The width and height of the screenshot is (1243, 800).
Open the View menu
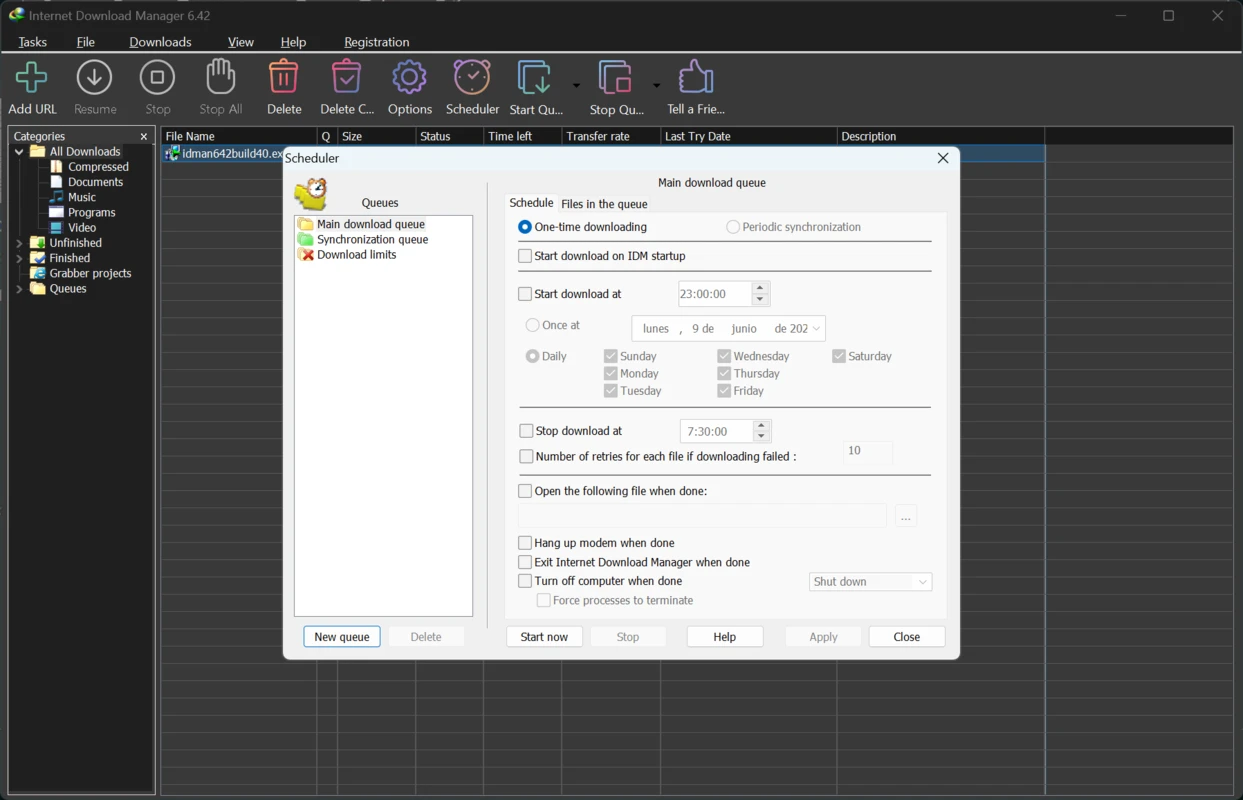(x=240, y=42)
